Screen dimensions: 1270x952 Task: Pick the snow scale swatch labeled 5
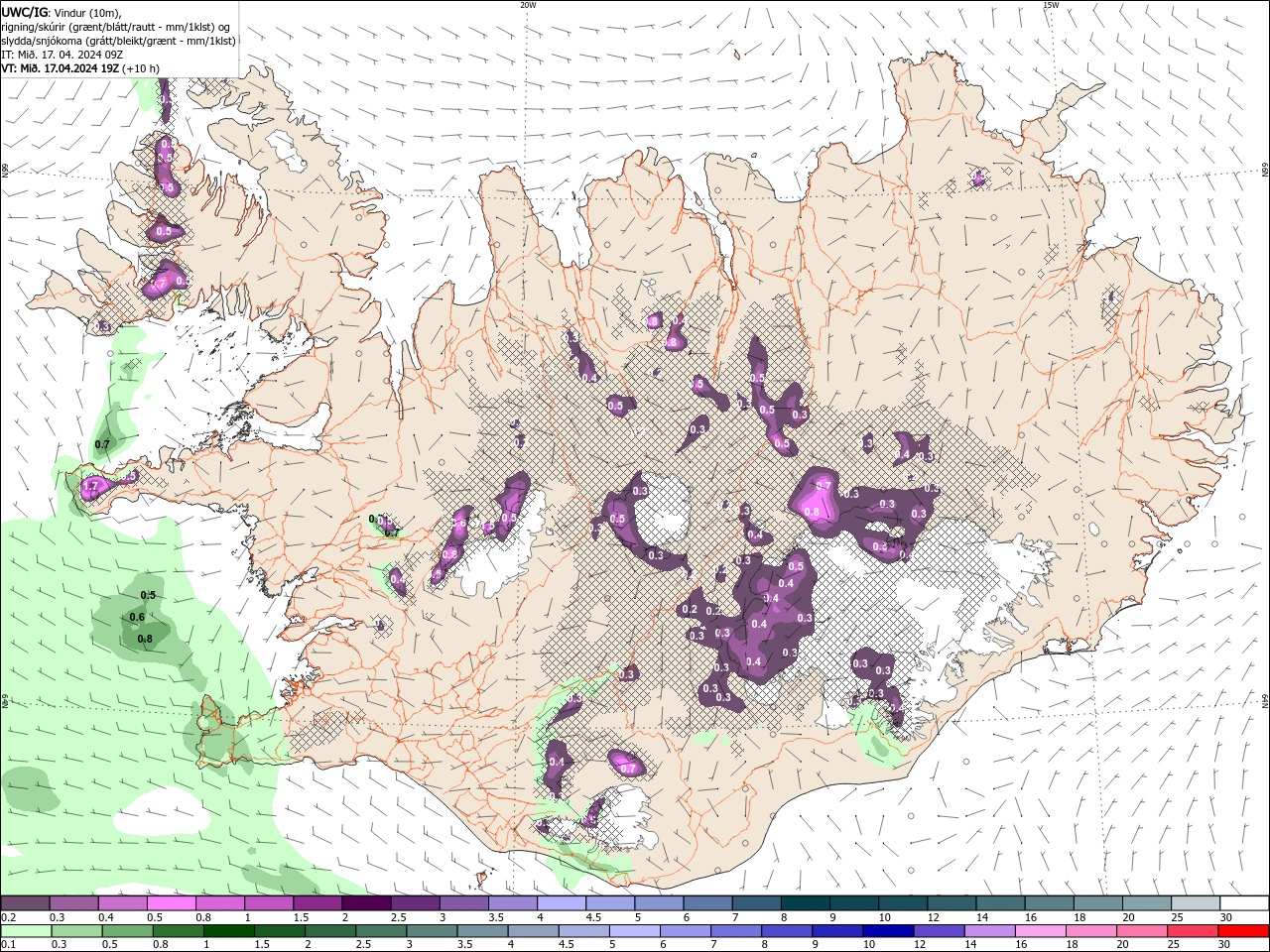659,903
